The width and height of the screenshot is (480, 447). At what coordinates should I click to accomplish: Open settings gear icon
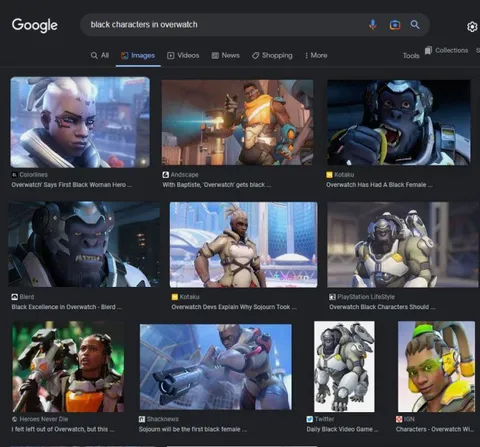(x=472, y=27)
